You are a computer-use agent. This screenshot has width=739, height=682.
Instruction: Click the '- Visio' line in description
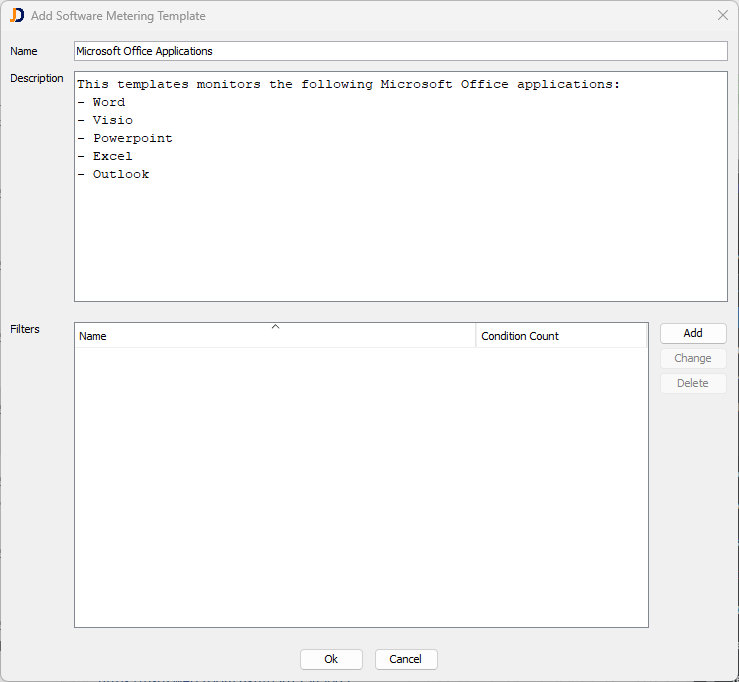[105, 120]
